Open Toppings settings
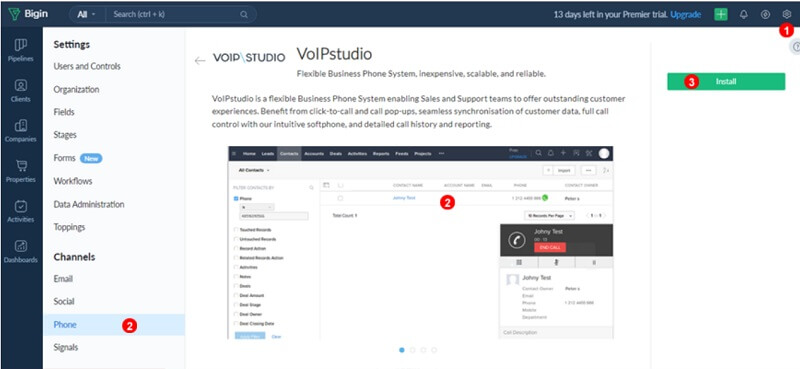This screenshot has width=800, height=369. (69, 227)
